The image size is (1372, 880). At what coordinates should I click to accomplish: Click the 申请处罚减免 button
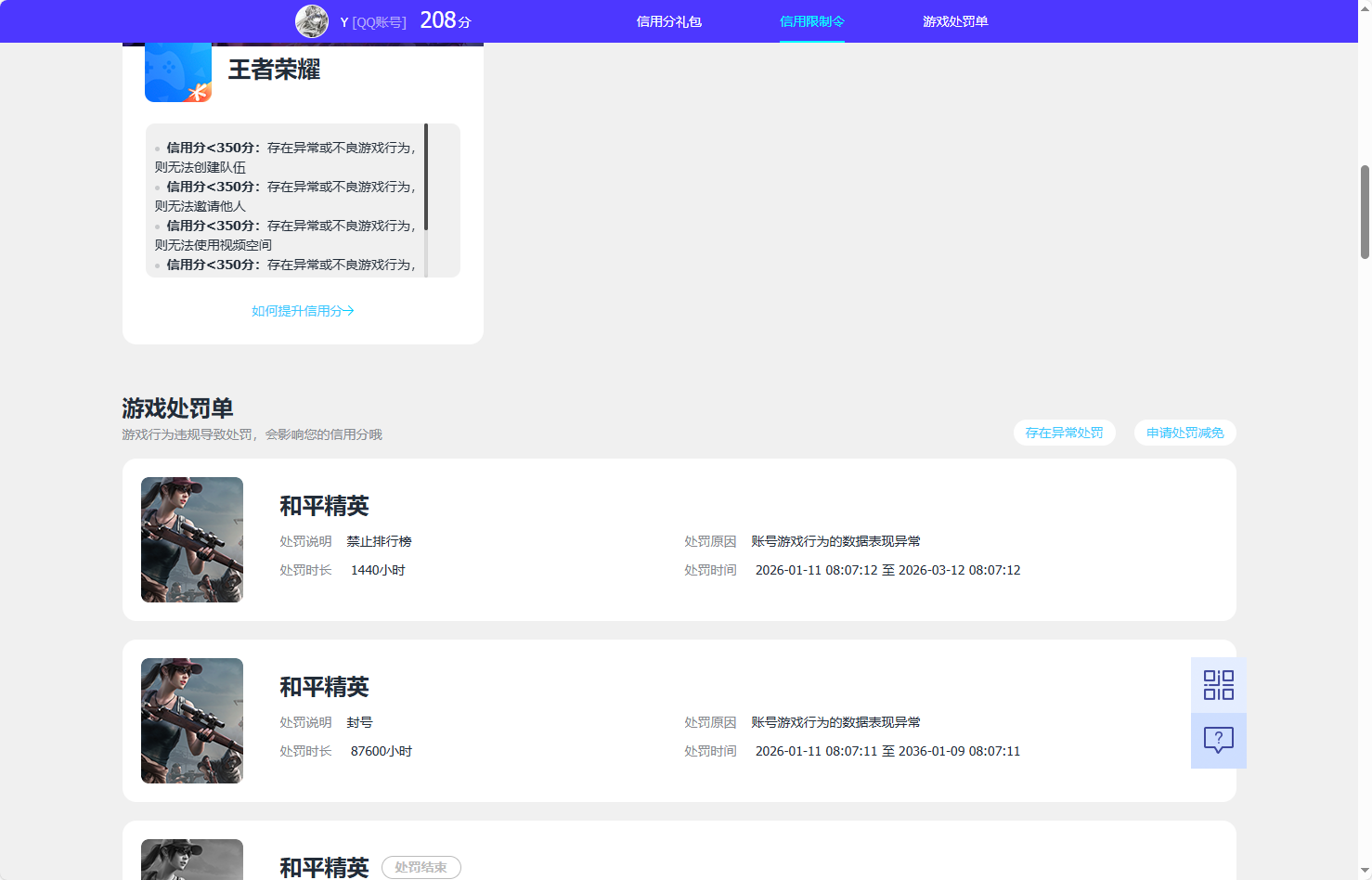click(x=1184, y=432)
